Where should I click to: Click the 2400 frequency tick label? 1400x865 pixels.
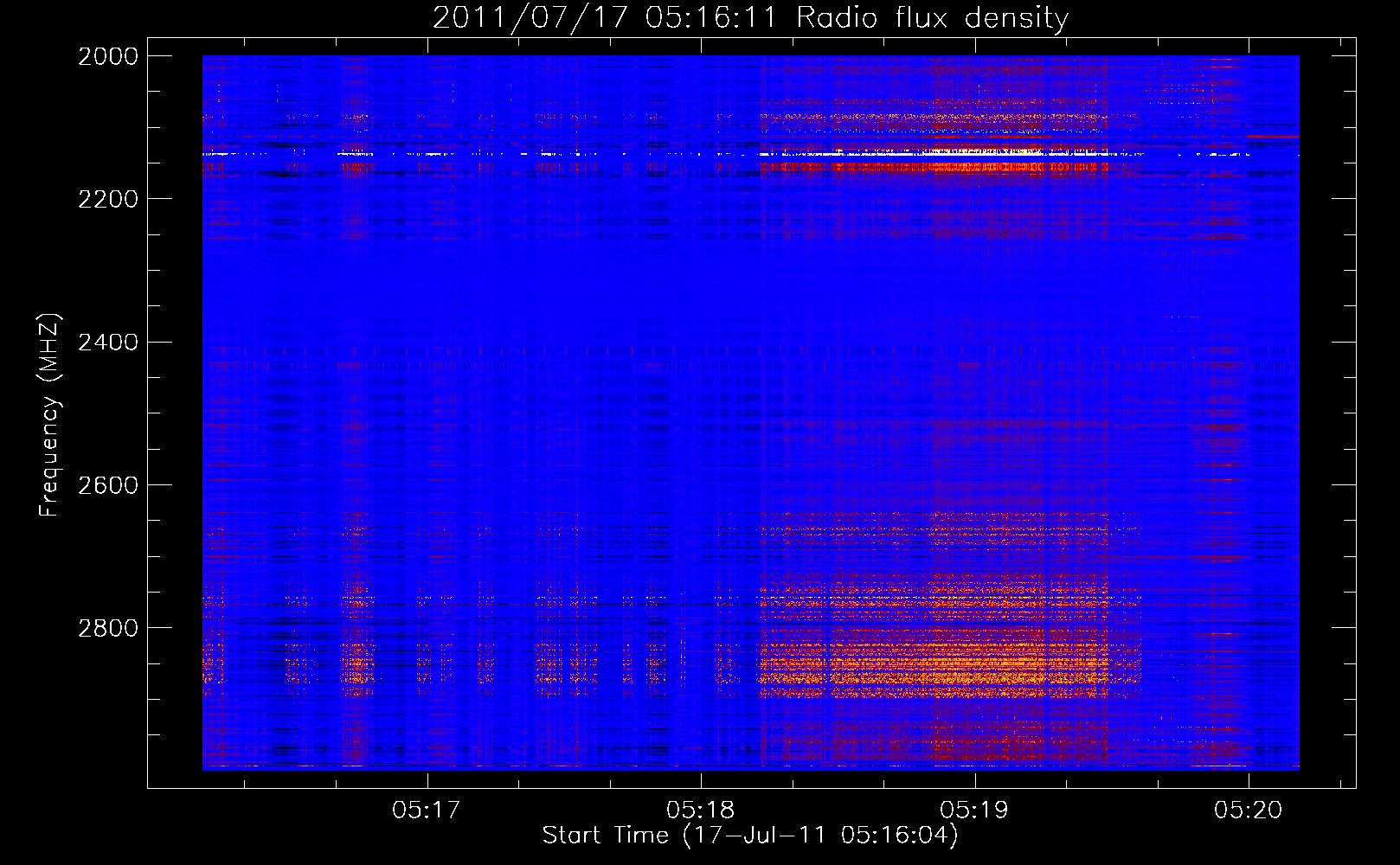pos(108,343)
